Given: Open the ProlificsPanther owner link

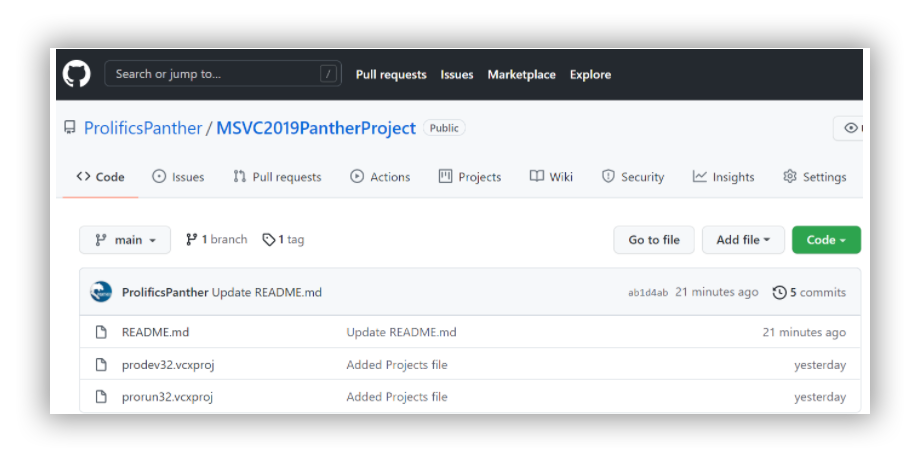Looking at the screenshot, I should click(x=143, y=128).
